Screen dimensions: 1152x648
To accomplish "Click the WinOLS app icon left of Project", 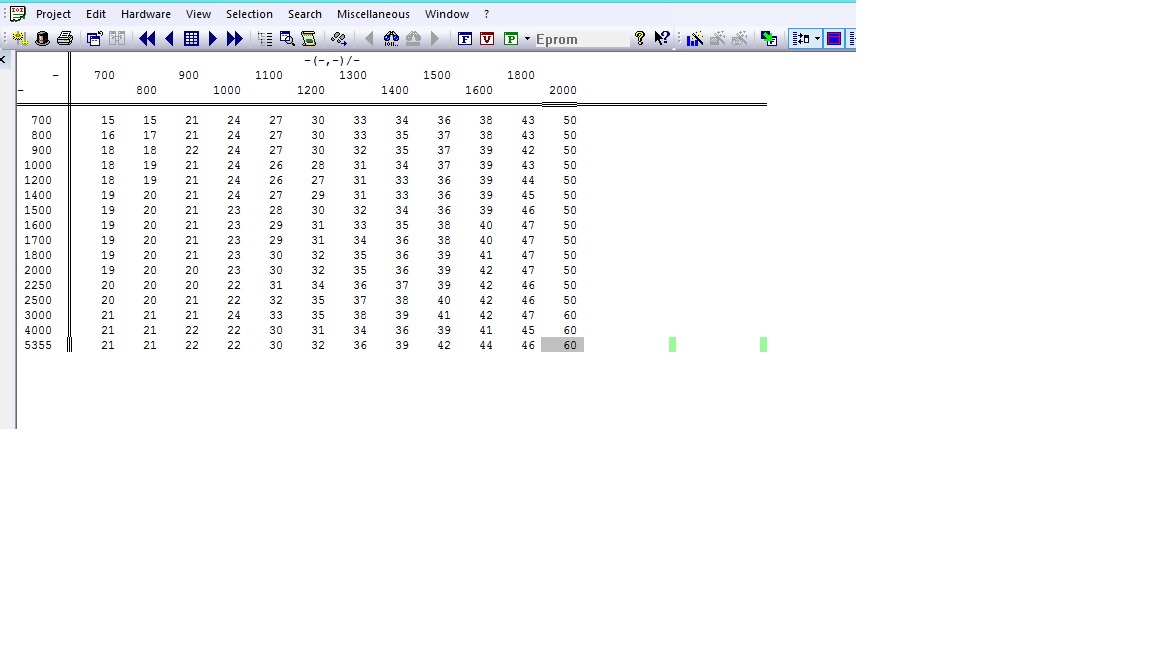I will click(18, 13).
